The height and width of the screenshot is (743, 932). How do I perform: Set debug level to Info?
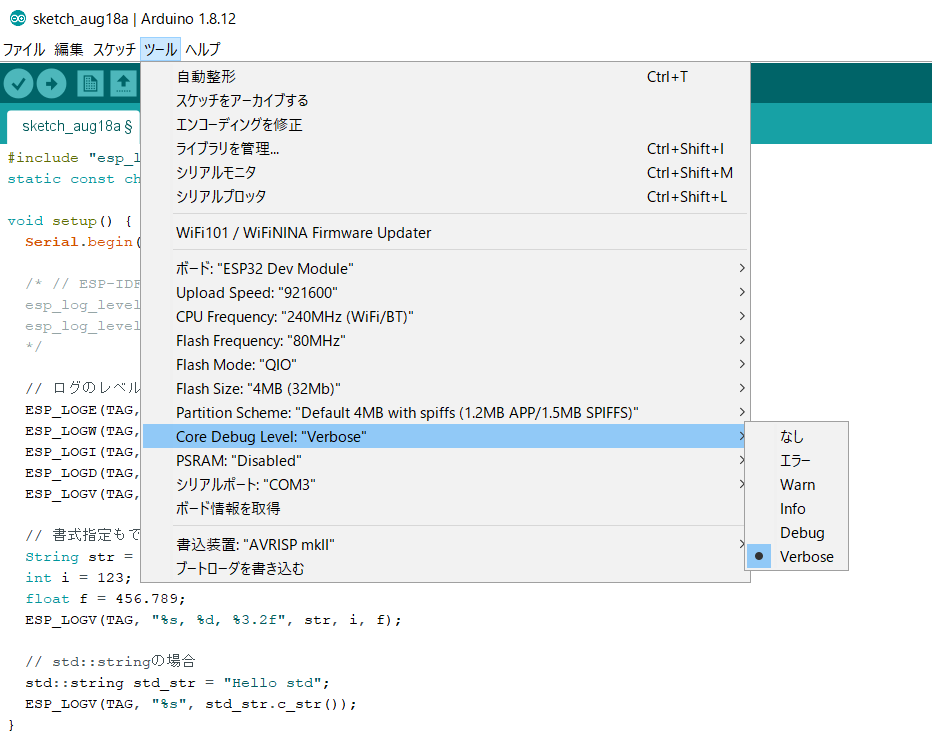click(793, 509)
